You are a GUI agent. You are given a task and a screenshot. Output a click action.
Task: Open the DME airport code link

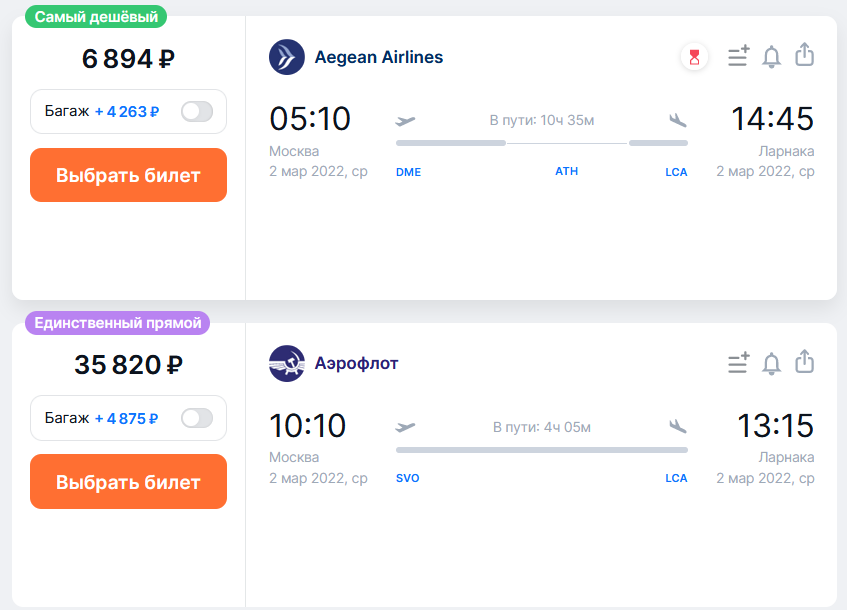[x=408, y=172]
